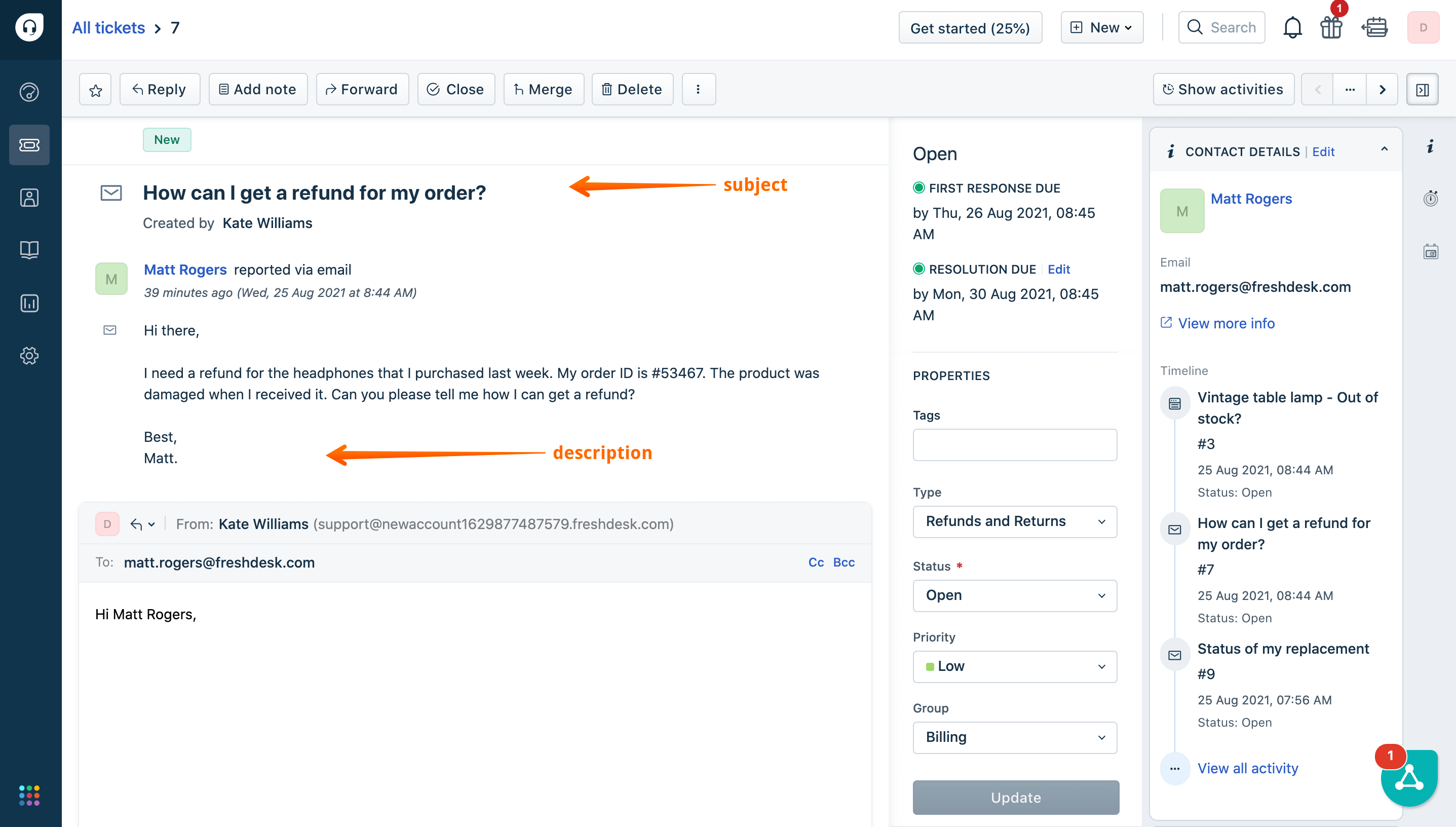
Task: Click Reply button
Action: click(160, 89)
